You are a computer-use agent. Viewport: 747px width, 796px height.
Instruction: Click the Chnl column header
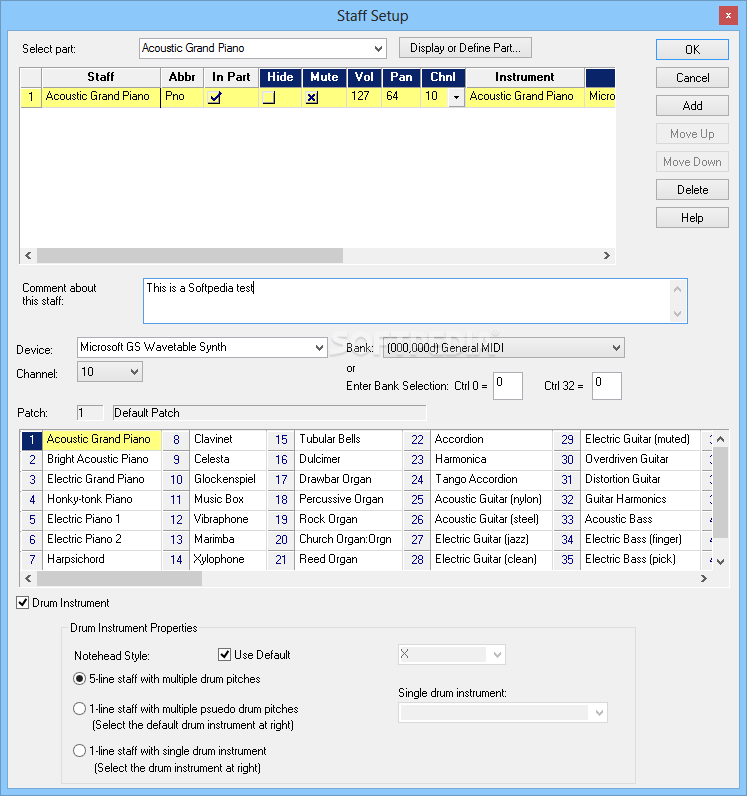click(443, 77)
